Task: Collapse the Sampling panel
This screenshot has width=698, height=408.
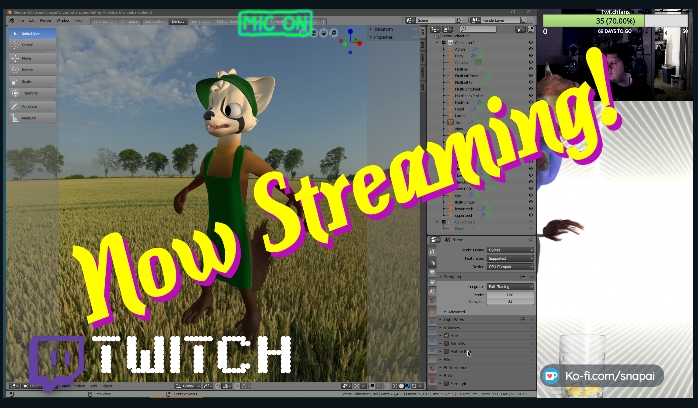Action: click(451, 277)
